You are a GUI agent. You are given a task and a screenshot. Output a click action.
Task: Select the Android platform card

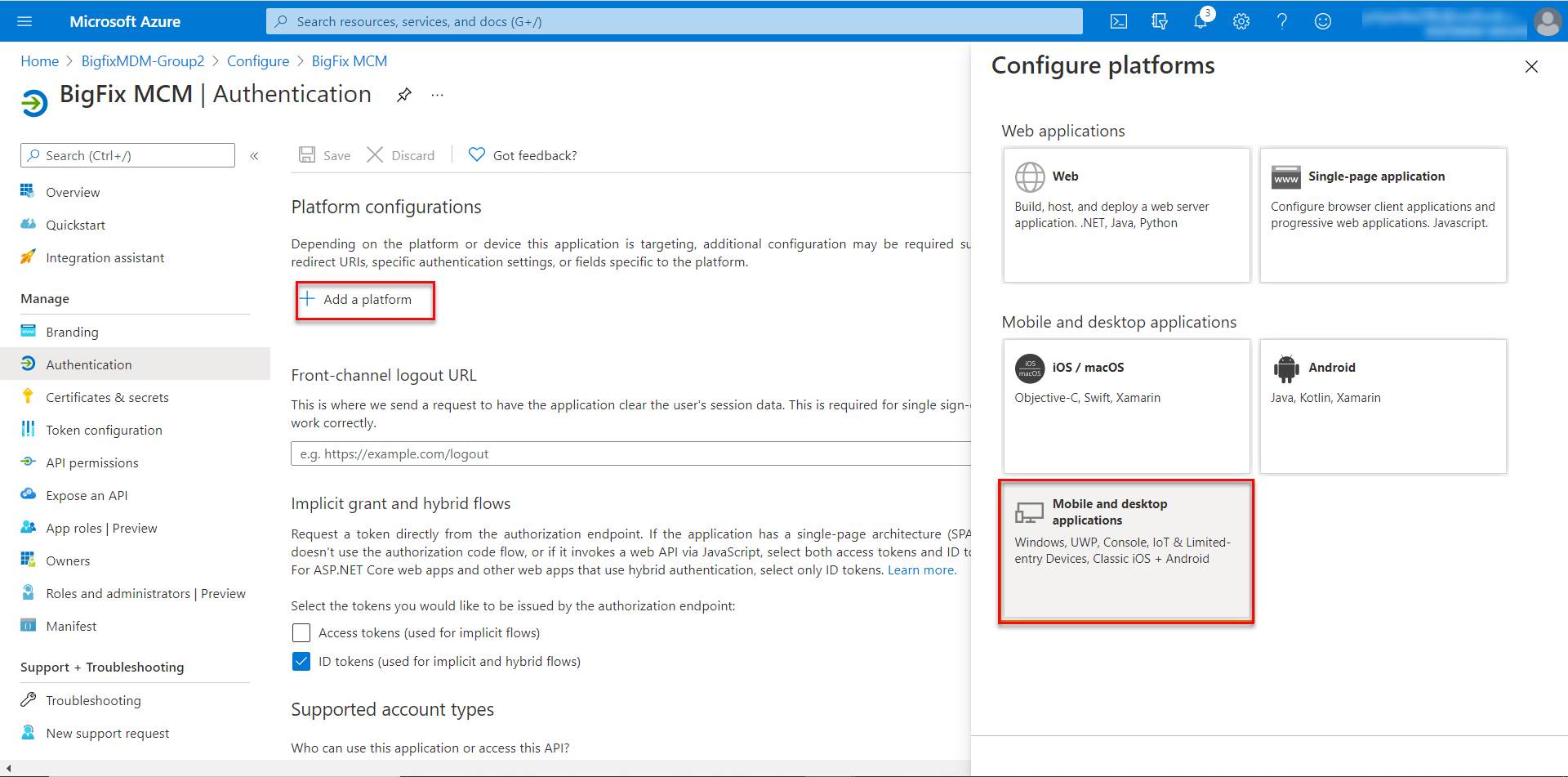(x=1383, y=406)
